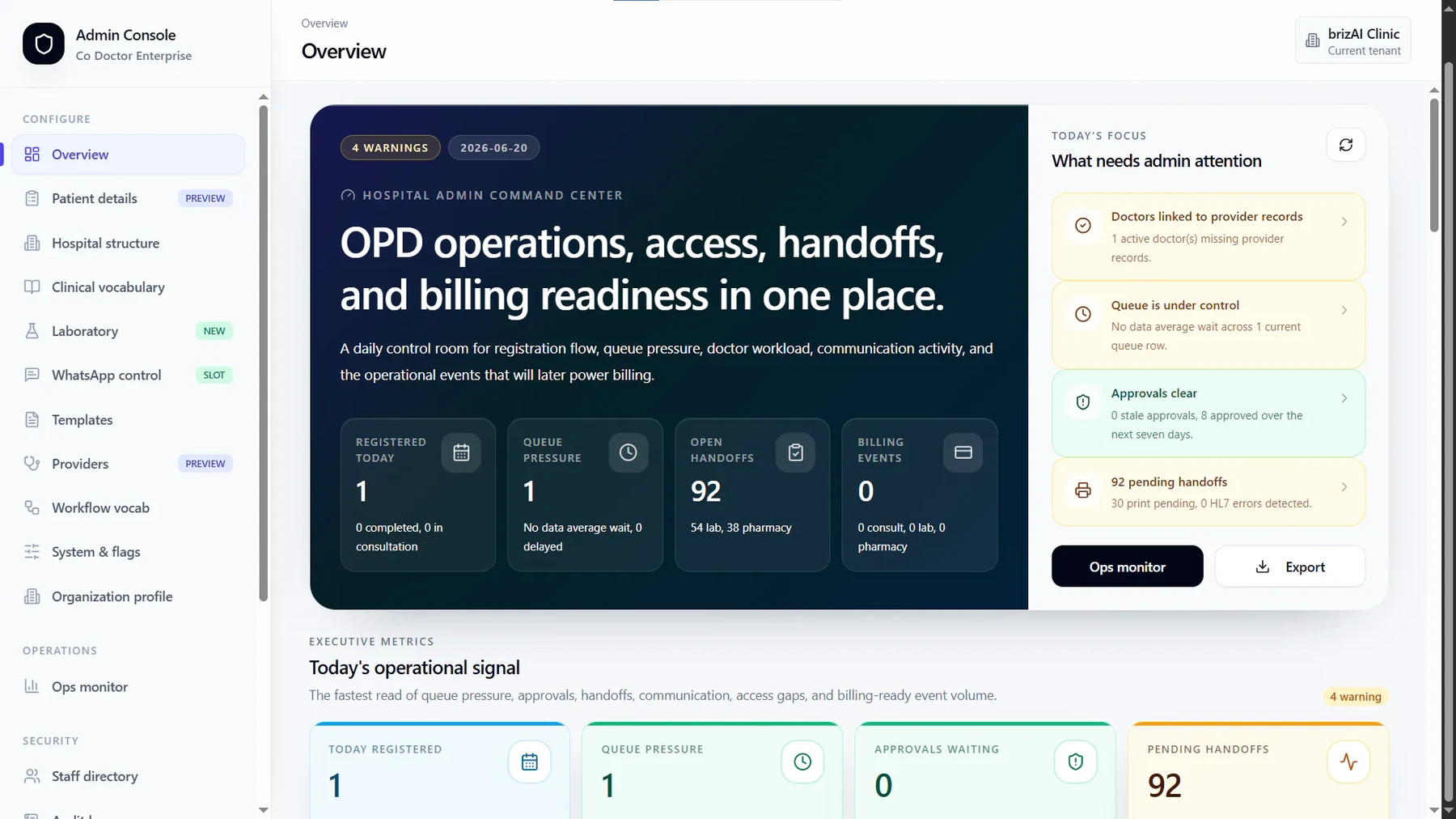
Task: Click the refresh icon in Today's Focus
Action: point(1346,145)
